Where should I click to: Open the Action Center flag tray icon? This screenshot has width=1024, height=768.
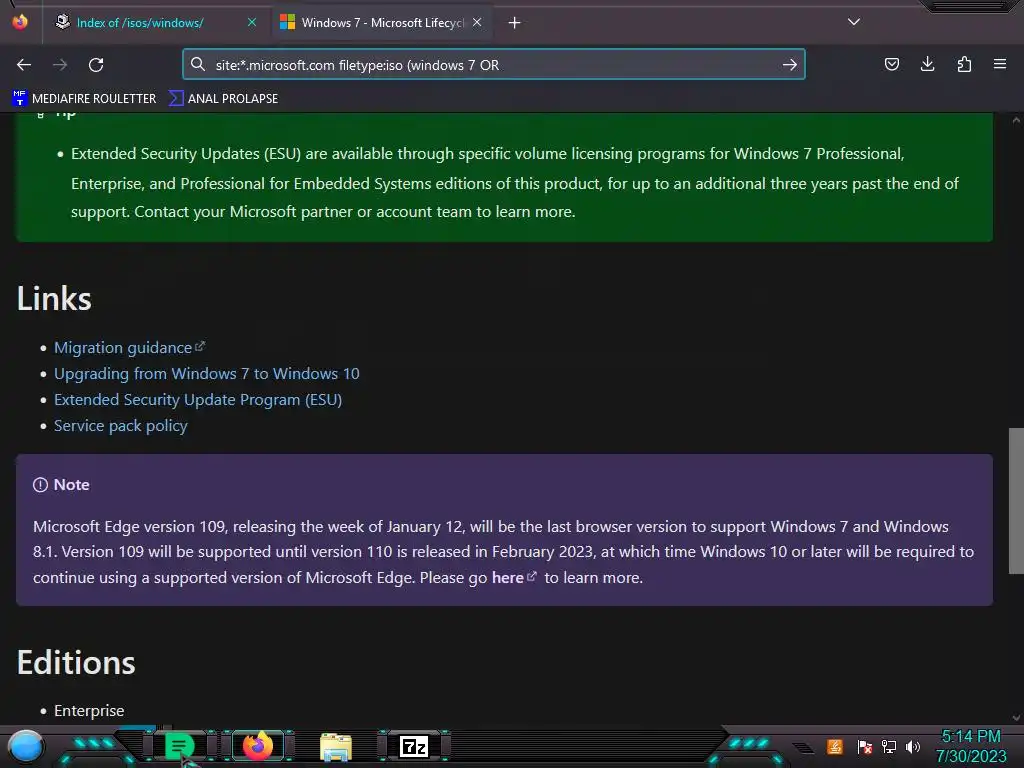point(865,746)
